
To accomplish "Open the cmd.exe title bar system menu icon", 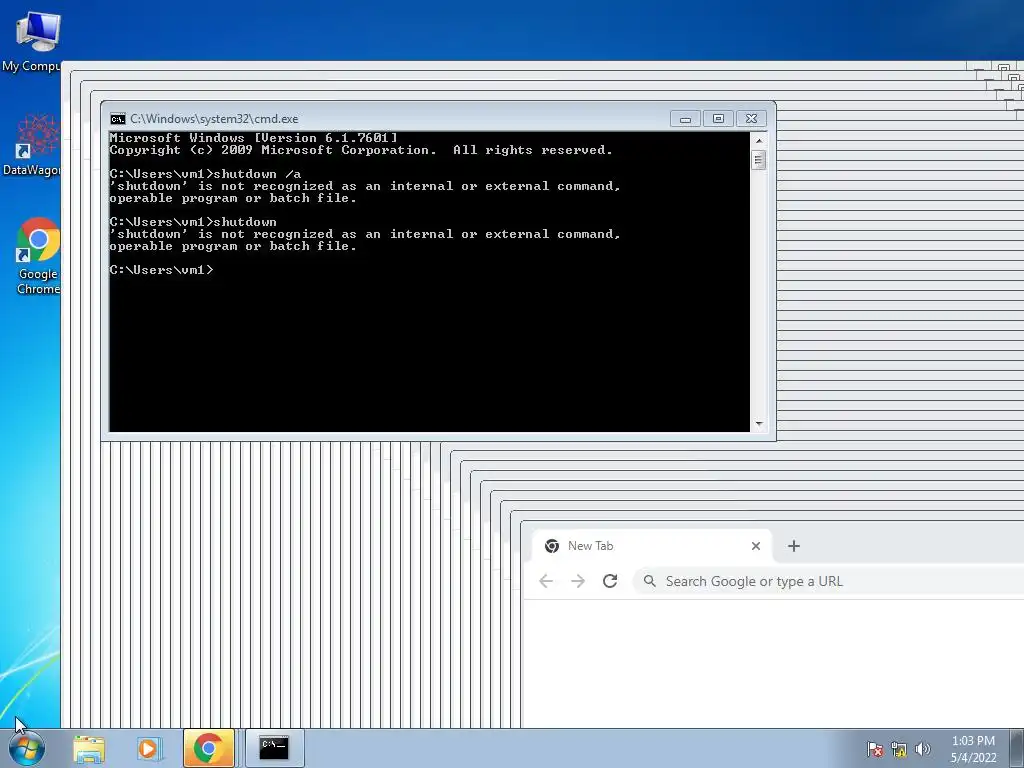I will 118,119.
